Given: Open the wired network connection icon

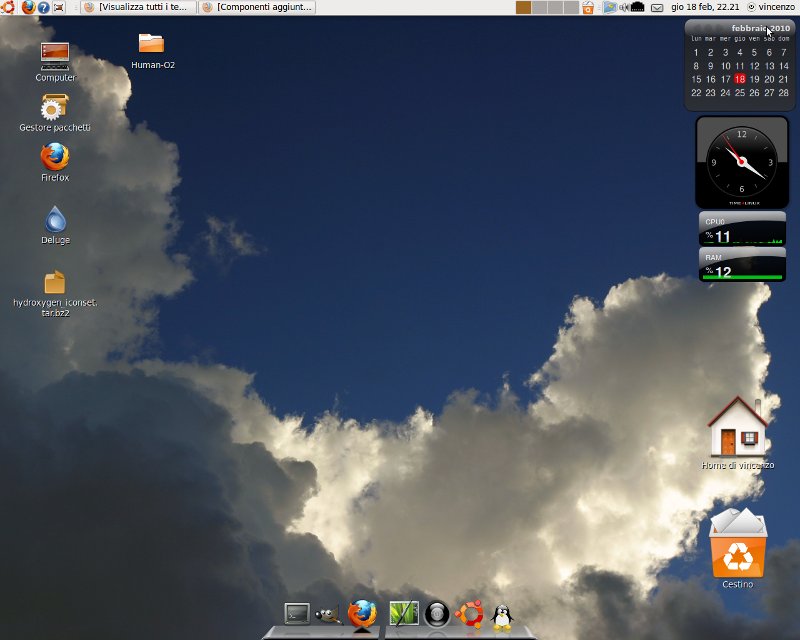Looking at the screenshot, I should pos(638,7).
